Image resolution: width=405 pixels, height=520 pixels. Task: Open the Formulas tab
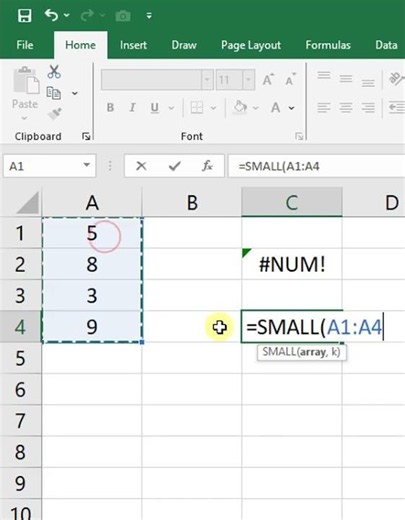click(x=328, y=45)
